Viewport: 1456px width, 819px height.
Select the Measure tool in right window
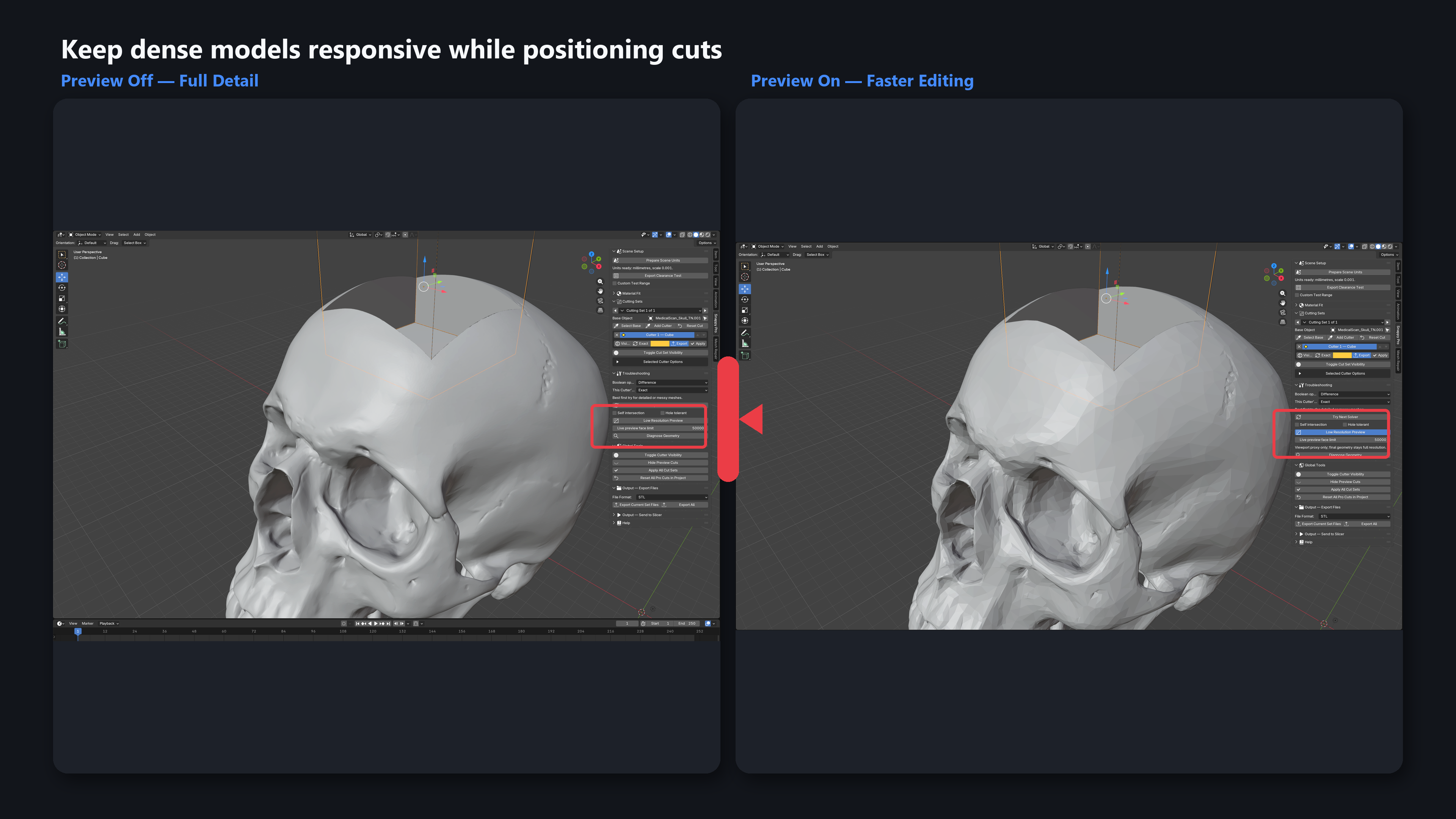click(x=745, y=344)
